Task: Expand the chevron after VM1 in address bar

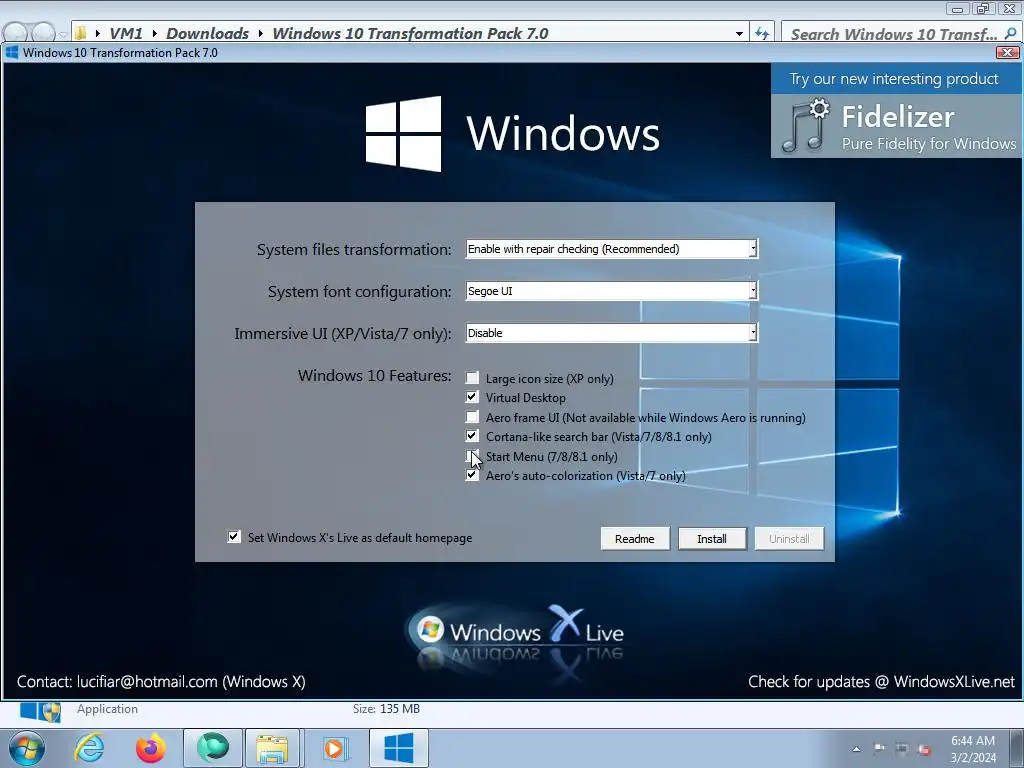Action: (155, 33)
